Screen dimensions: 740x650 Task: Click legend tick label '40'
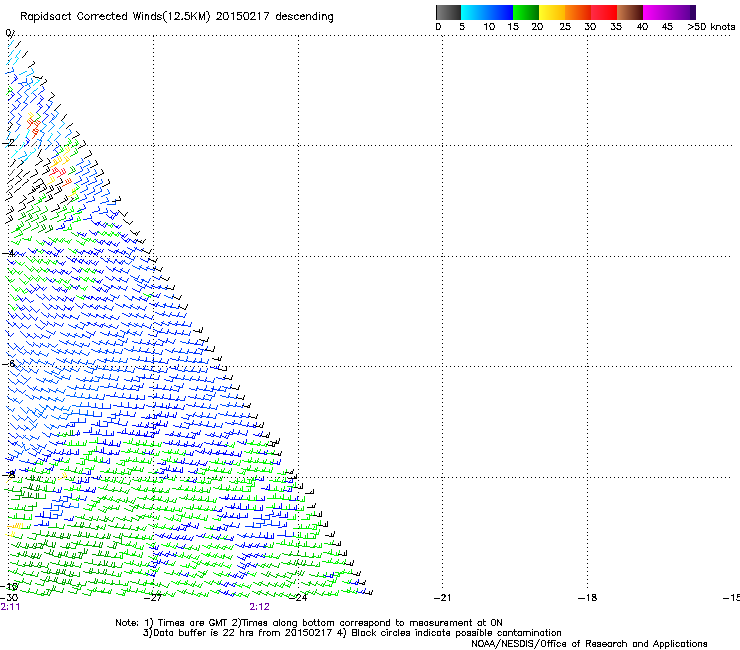(642, 26)
